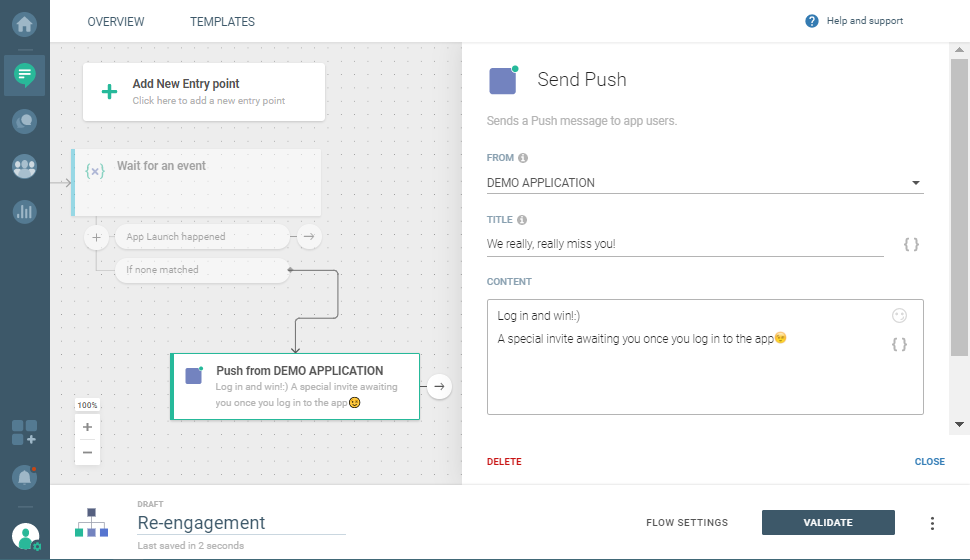Click DELETE to remove the element
This screenshot has height=560, width=970.
coord(504,462)
